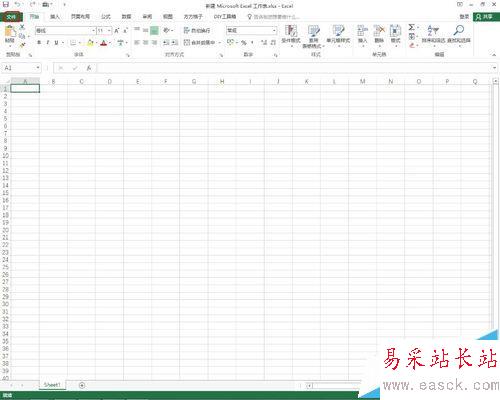Open the Font group dialog launcher

(x=128, y=55)
